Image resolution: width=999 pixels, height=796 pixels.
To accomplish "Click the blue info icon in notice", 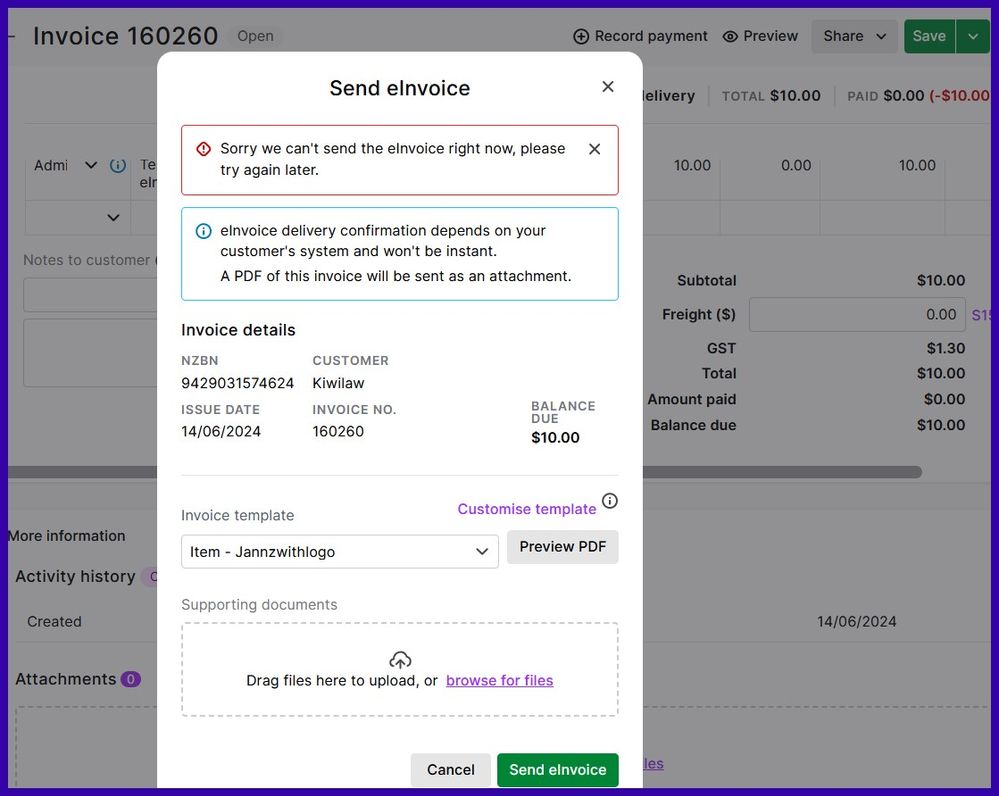I will click(x=204, y=231).
